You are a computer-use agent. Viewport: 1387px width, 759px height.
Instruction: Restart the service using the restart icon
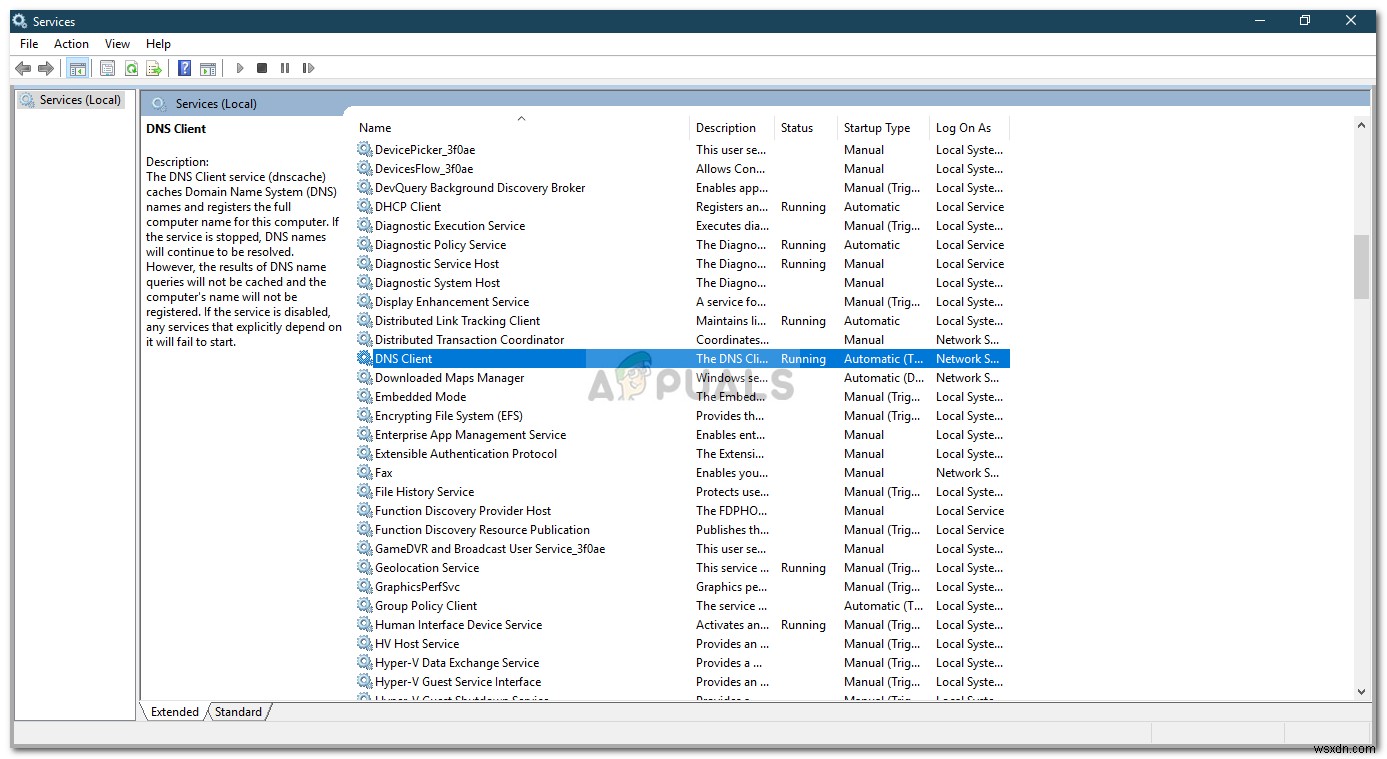click(x=309, y=67)
